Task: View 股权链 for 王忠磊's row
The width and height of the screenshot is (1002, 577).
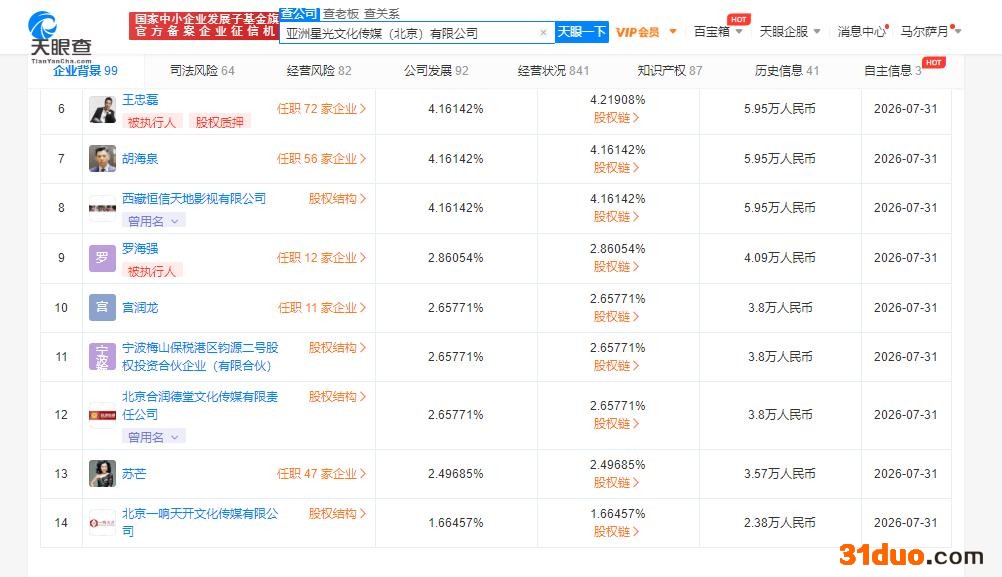Action: [x=616, y=118]
